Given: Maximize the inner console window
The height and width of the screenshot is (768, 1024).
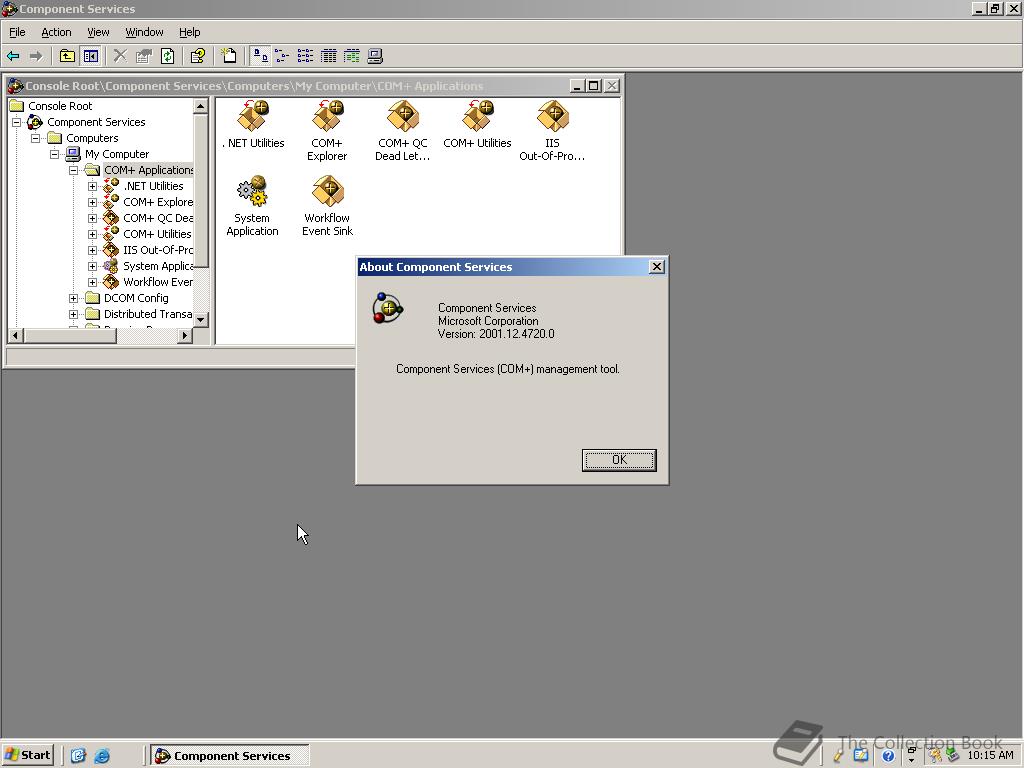Looking at the screenshot, I should point(594,86).
